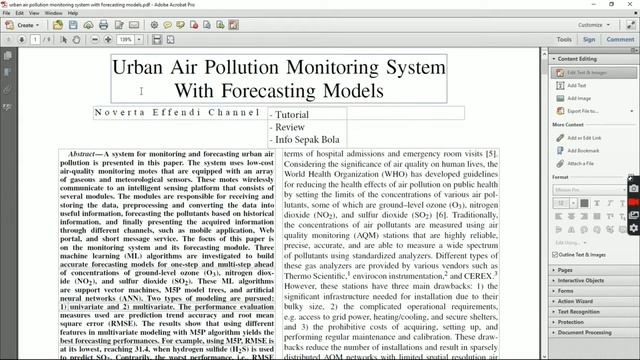This screenshot has height=360, width=640.
Task: Save the document with the floppy icon
Action: tap(73, 25)
